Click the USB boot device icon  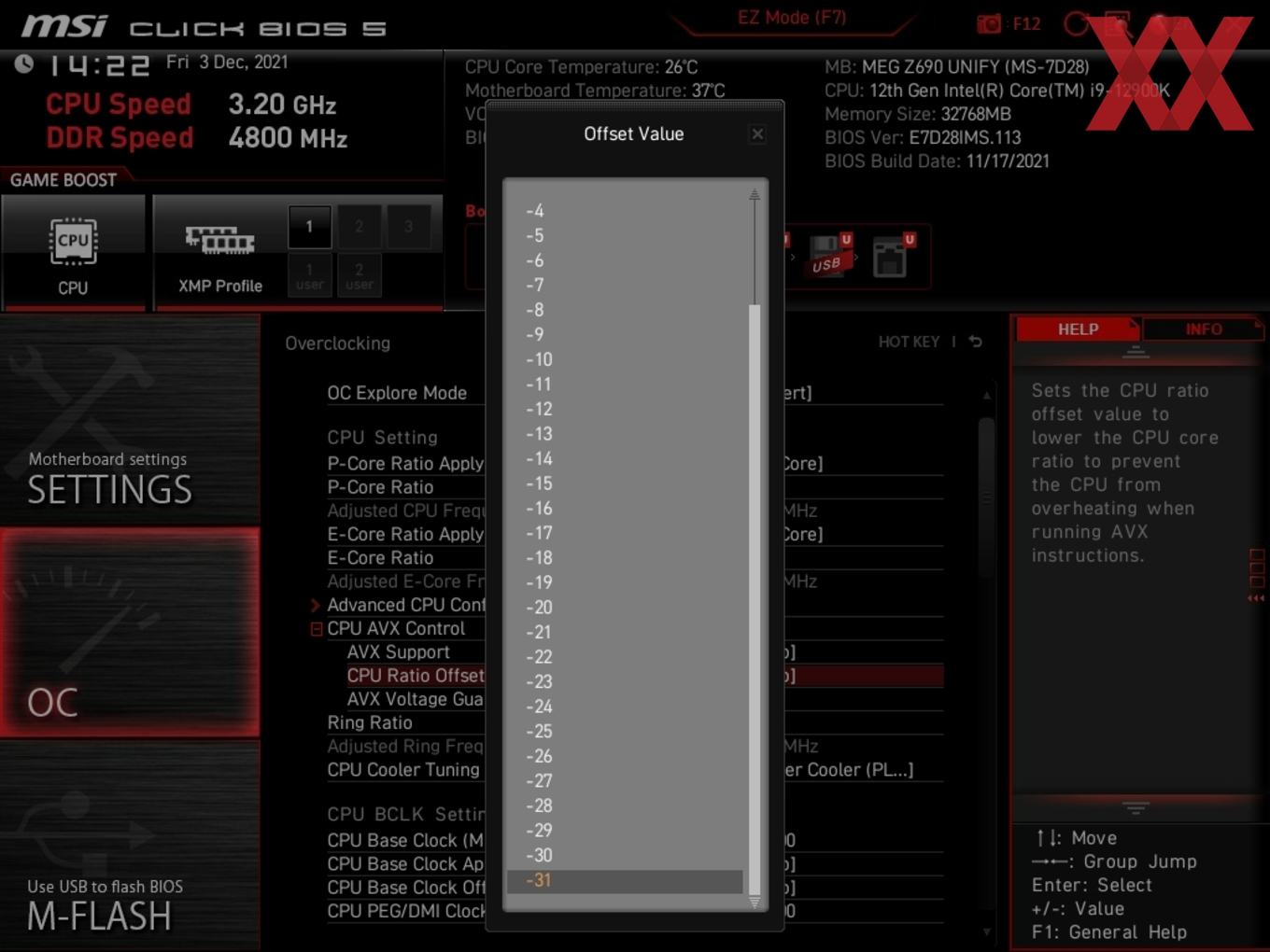[829, 256]
